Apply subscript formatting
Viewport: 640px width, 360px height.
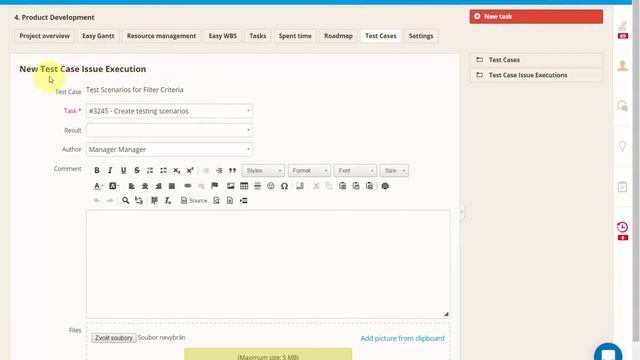177,170
